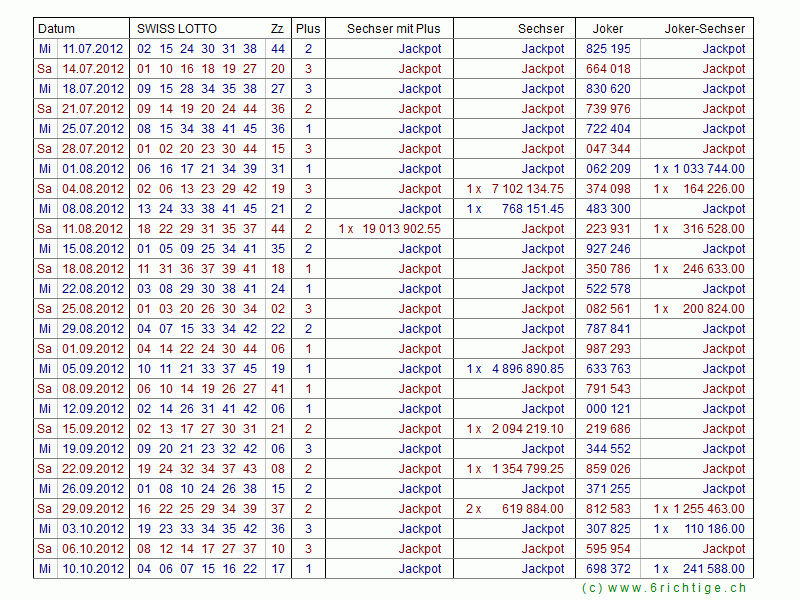Click the Plus column header
Image resolution: width=800 pixels, height=600 pixels.
[308, 29]
